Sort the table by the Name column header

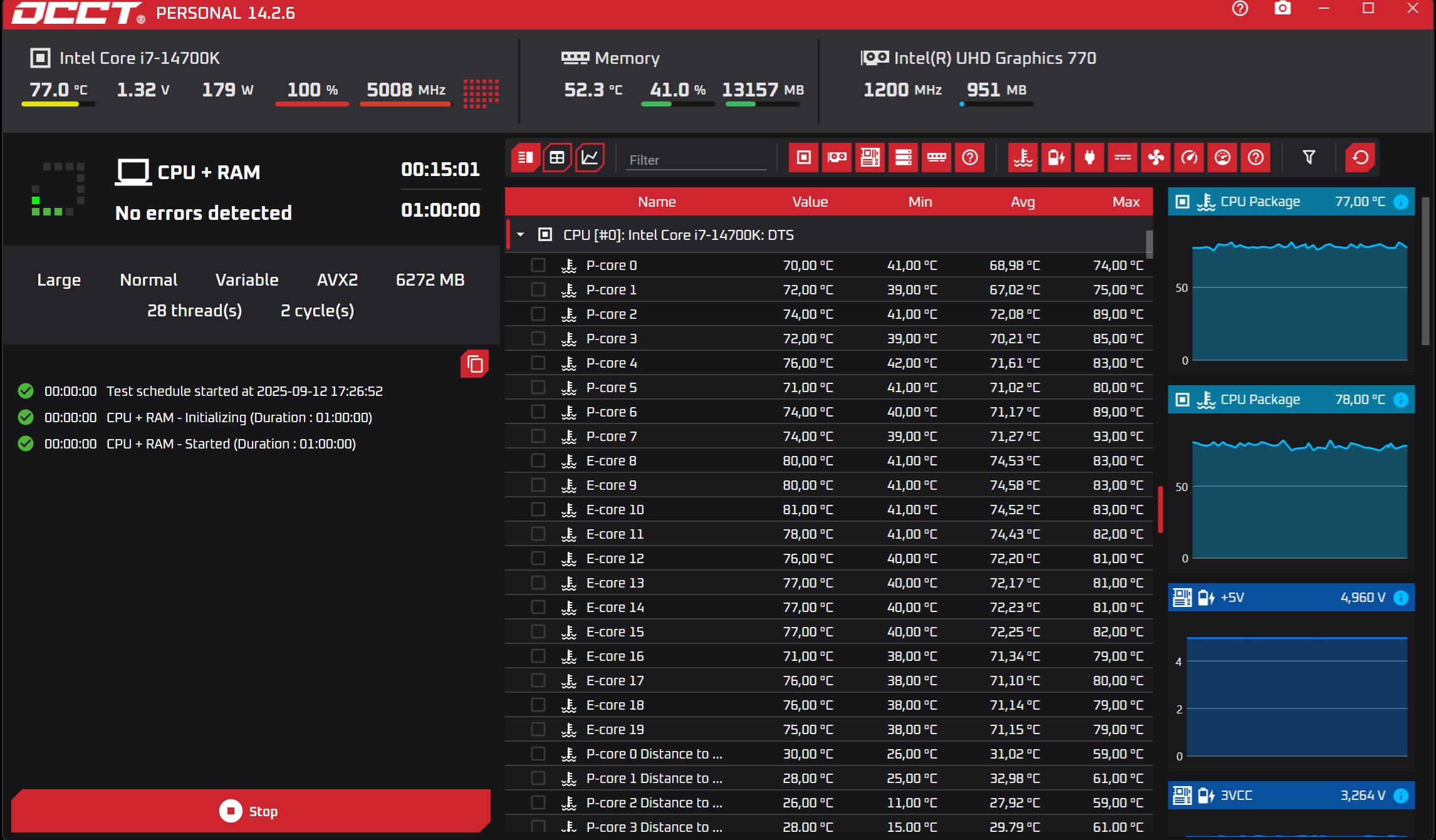657,202
